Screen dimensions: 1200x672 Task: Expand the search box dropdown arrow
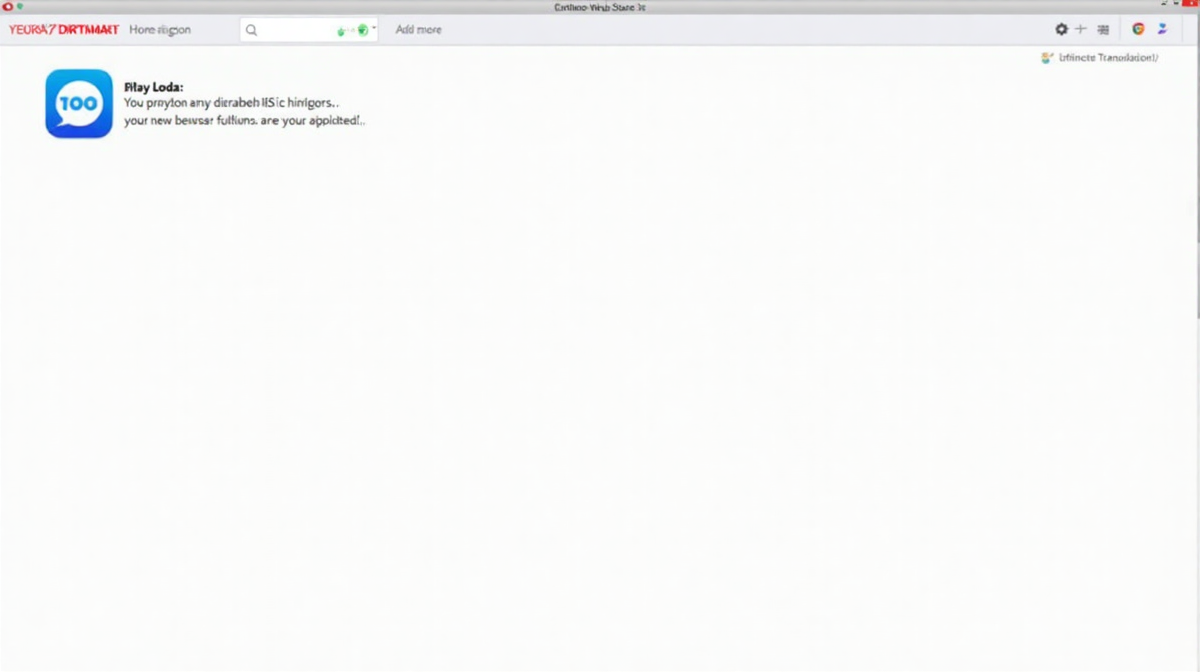(x=374, y=29)
